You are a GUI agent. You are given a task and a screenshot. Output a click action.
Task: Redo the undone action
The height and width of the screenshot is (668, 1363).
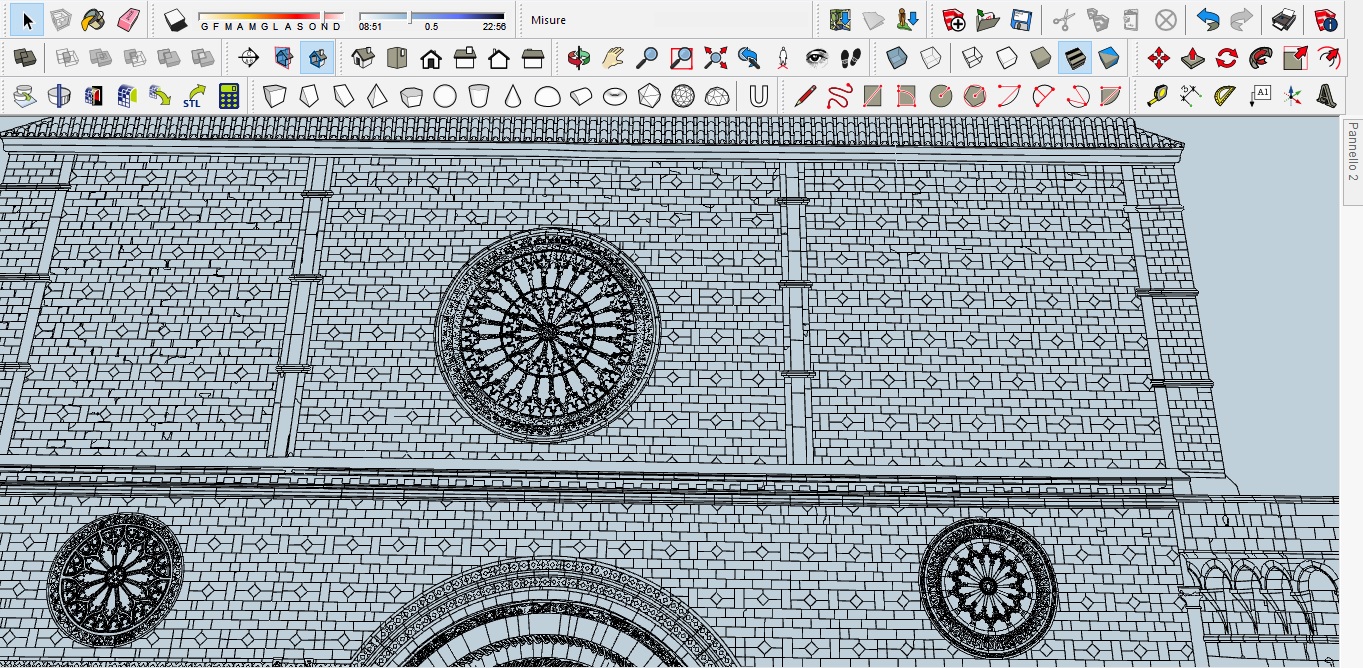pos(1242,20)
